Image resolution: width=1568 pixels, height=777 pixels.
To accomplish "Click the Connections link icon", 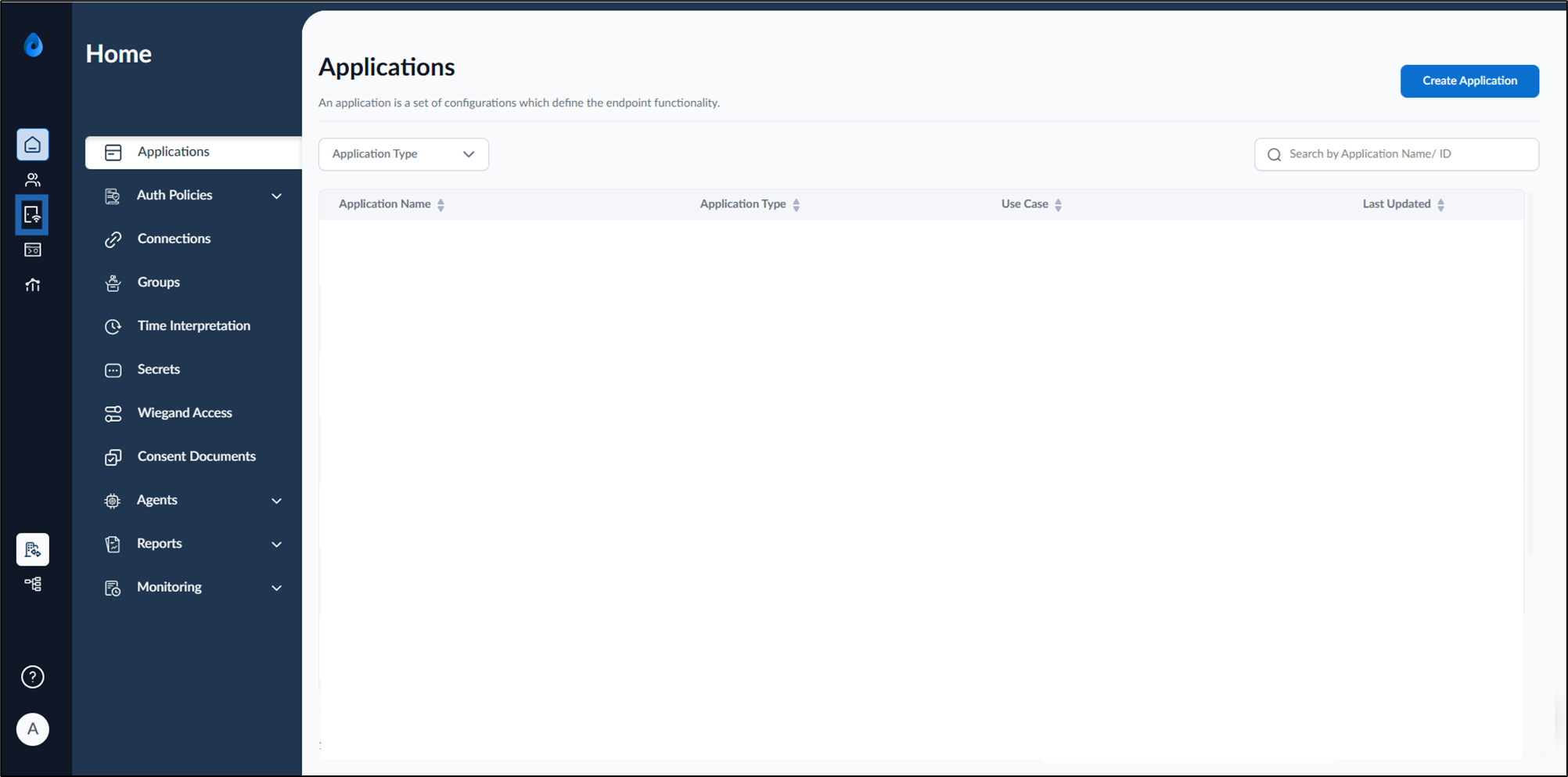I will pos(113,239).
